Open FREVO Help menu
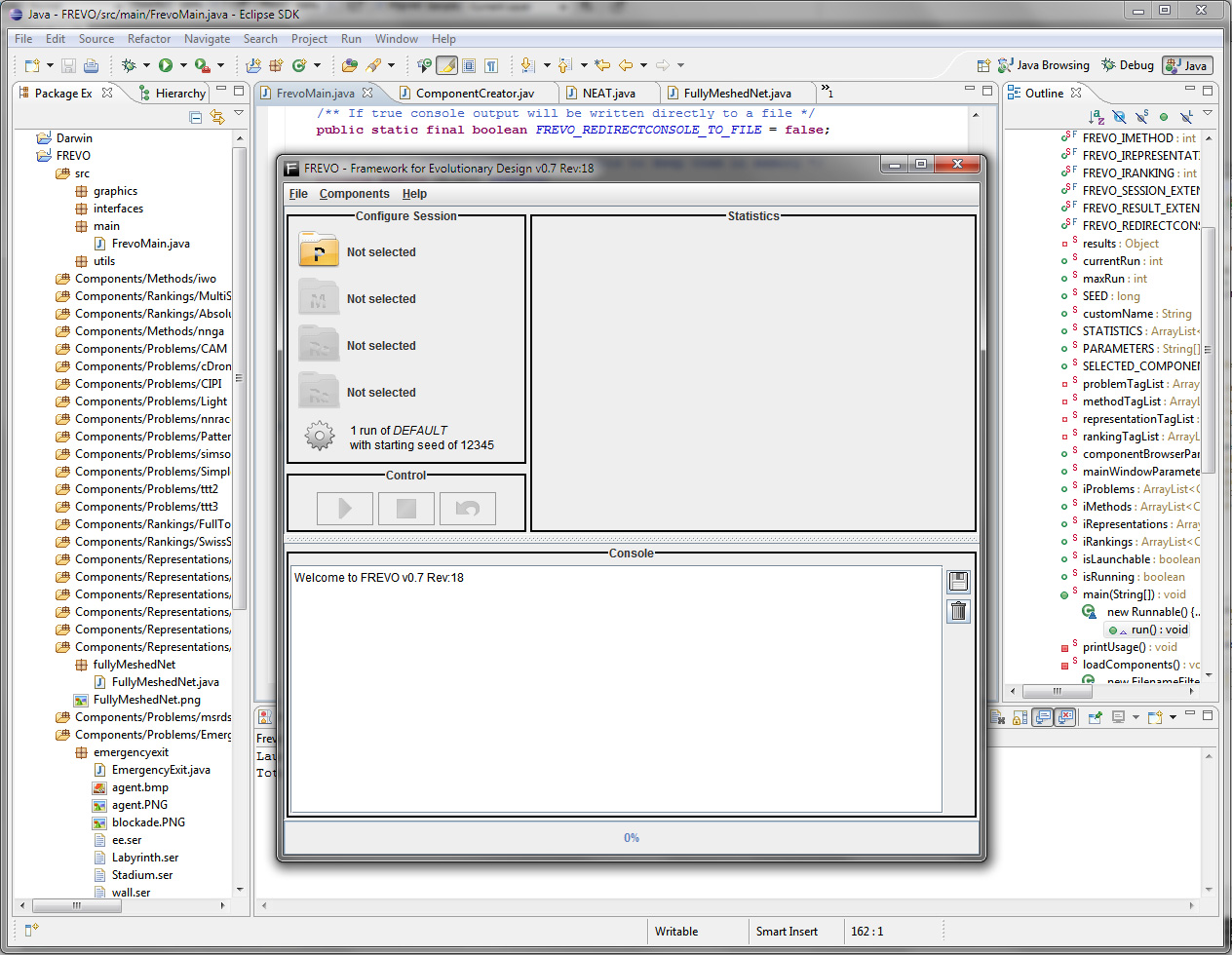The width and height of the screenshot is (1232, 955). (x=414, y=194)
